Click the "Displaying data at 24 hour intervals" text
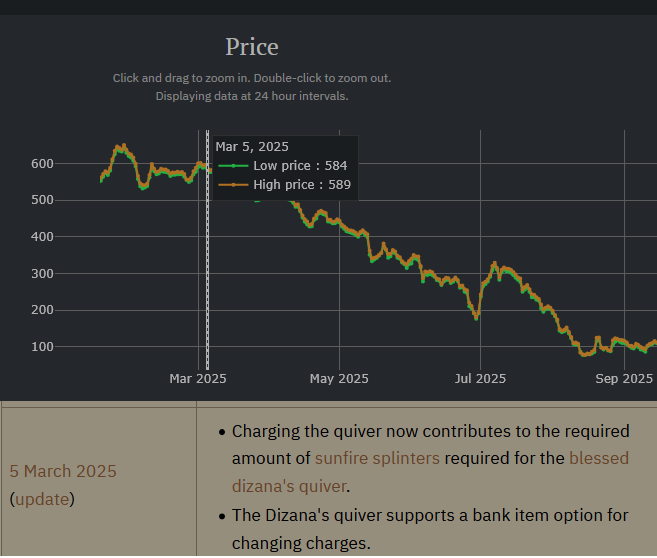The height and width of the screenshot is (558, 657). pos(252,96)
